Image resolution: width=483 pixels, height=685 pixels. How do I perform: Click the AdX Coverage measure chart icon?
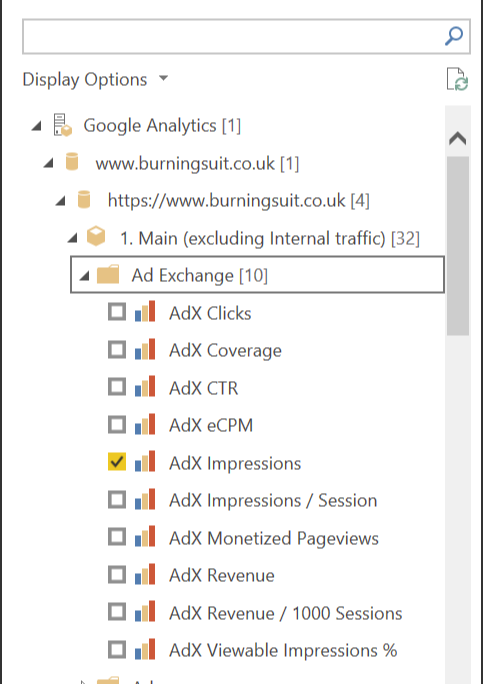[x=145, y=349]
